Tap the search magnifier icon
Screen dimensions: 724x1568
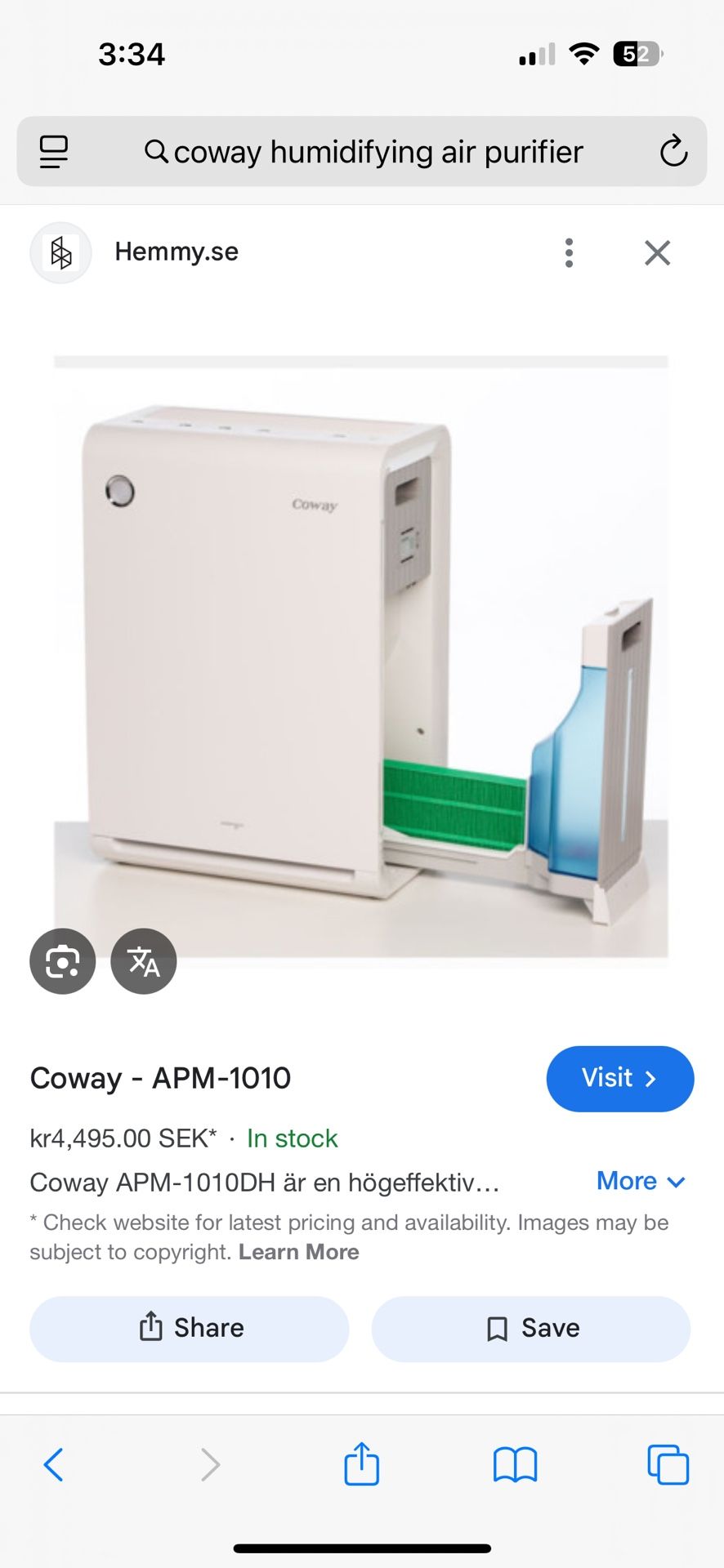[x=156, y=152]
